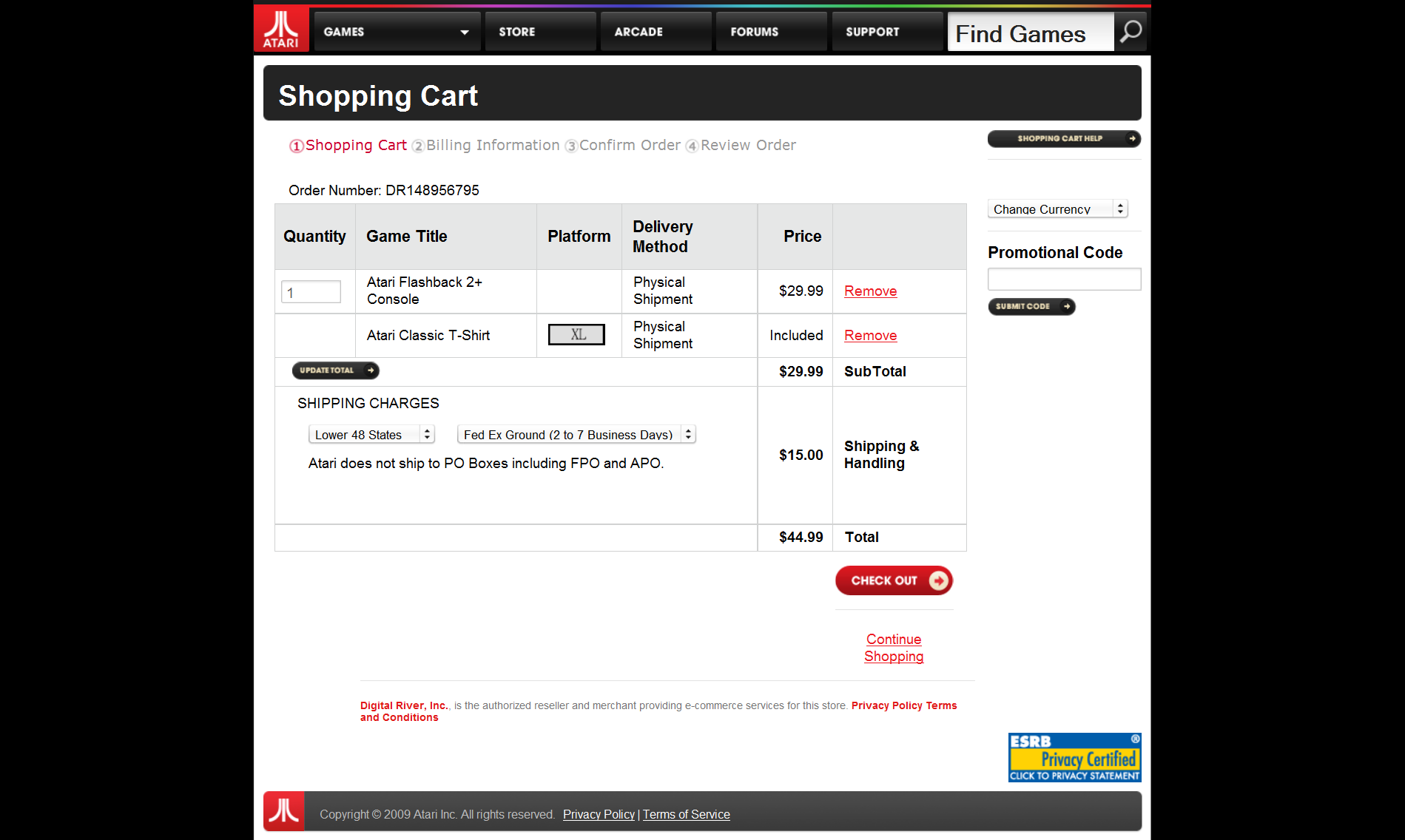Click the quantity field for Atari Flashback 2+
The image size is (1405, 840).
311,292
